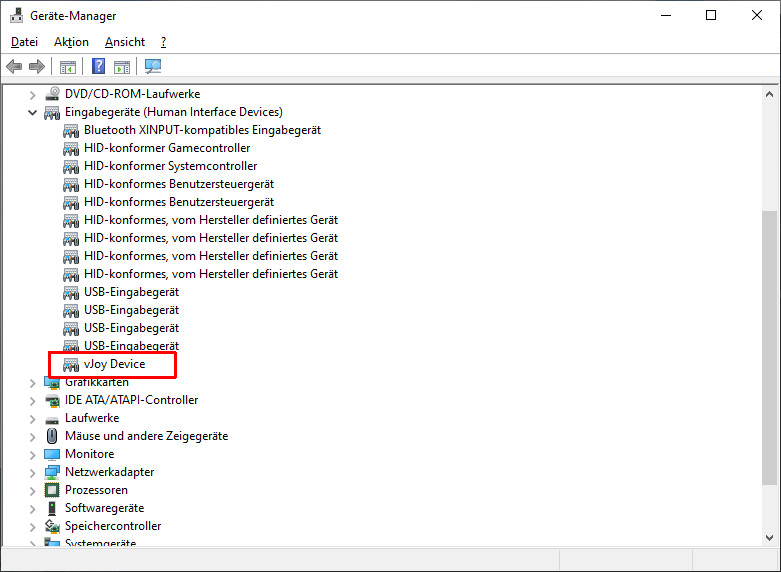Select the Mäuse und andere Zeigegeräte icon
The height and width of the screenshot is (572, 781).
52,436
